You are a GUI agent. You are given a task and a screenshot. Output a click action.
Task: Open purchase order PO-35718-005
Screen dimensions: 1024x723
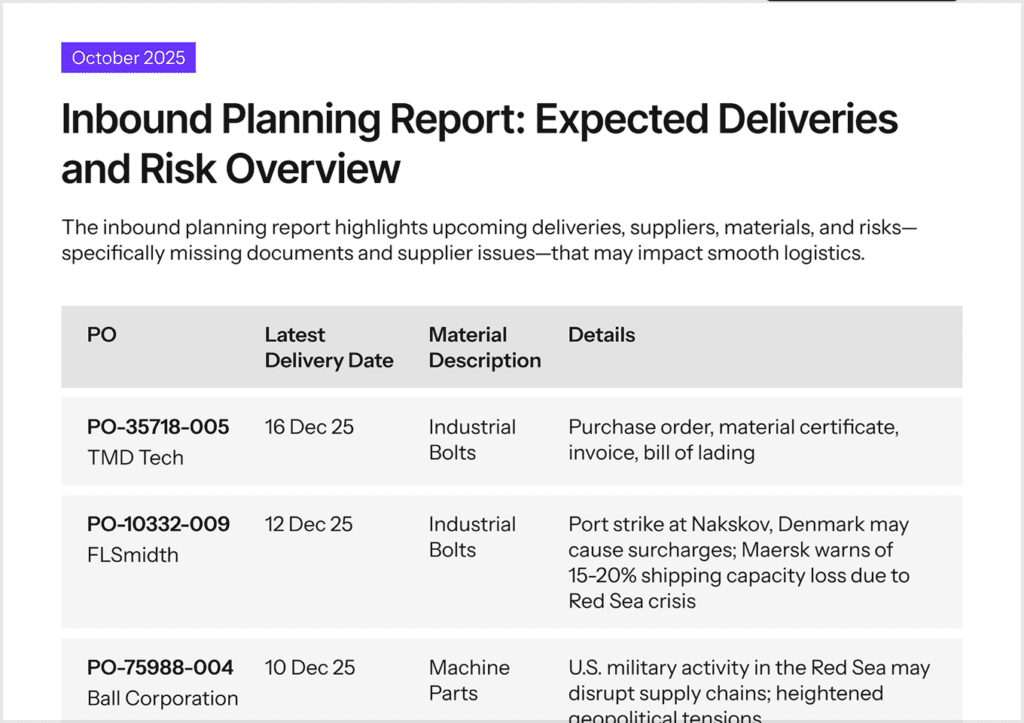tap(158, 427)
